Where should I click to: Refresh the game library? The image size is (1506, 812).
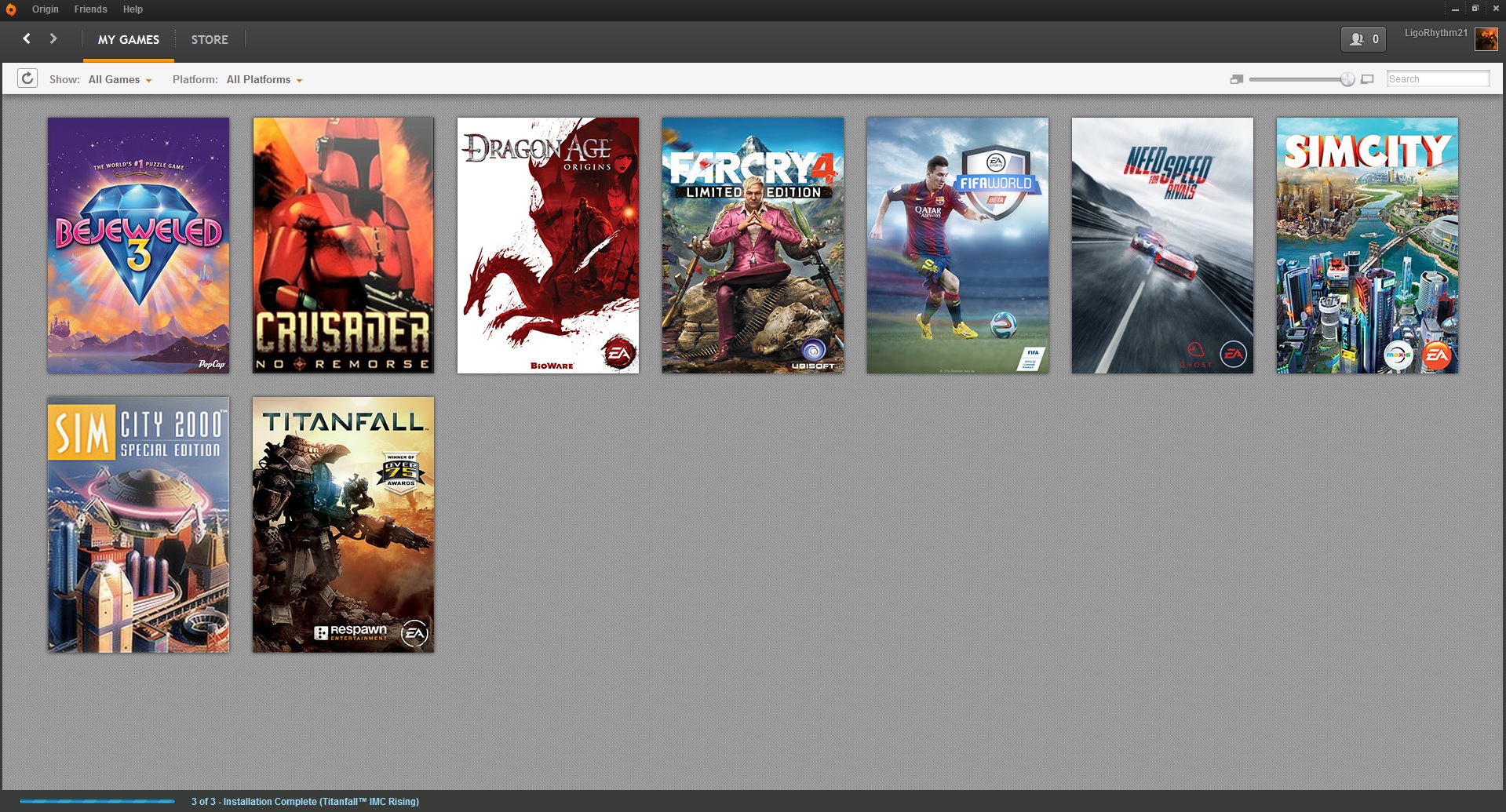[27, 78]
